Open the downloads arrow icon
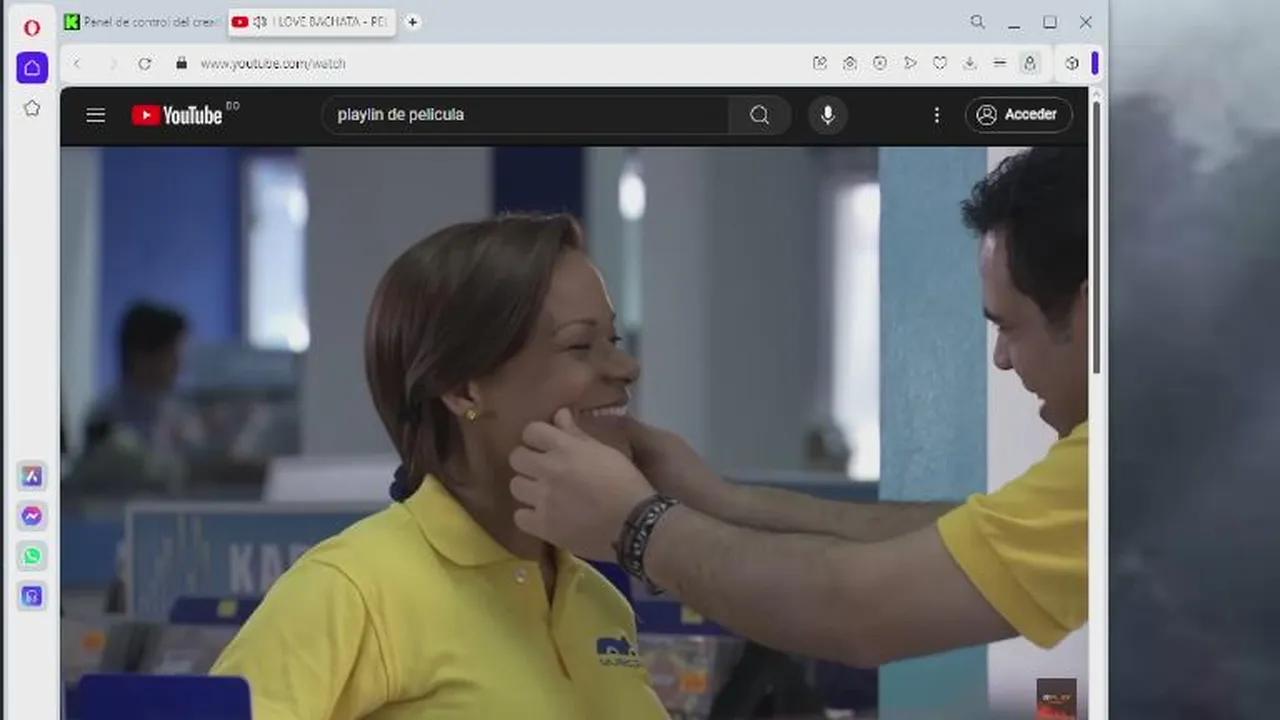The height and width of the screenshot is (720, 1280). (970, 63)
